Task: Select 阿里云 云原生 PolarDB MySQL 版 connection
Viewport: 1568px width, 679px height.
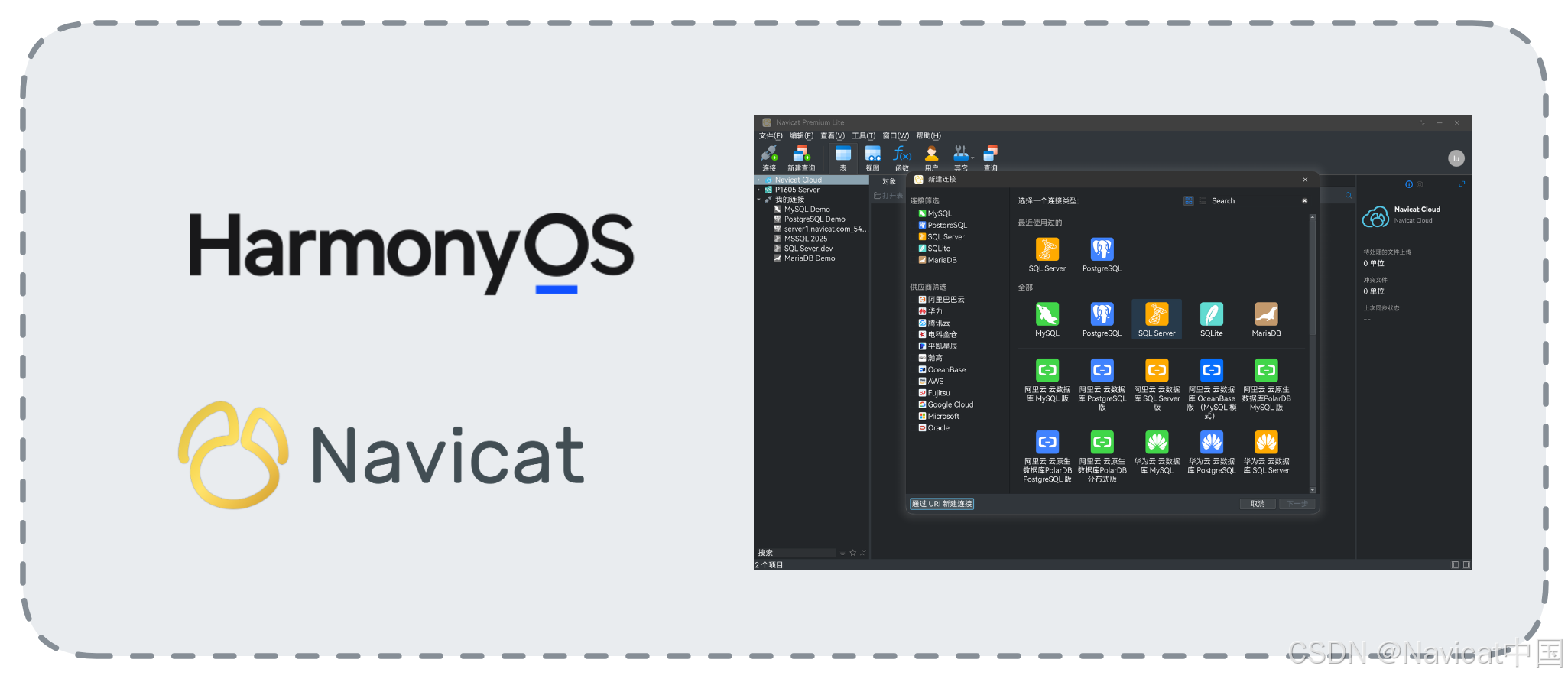Action: pos(1266,385)
